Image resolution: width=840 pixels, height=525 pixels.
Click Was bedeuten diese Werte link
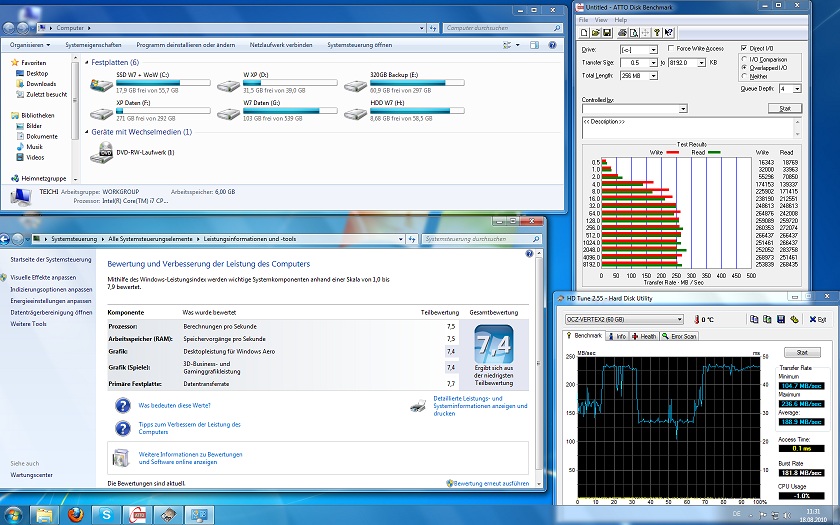174,406
